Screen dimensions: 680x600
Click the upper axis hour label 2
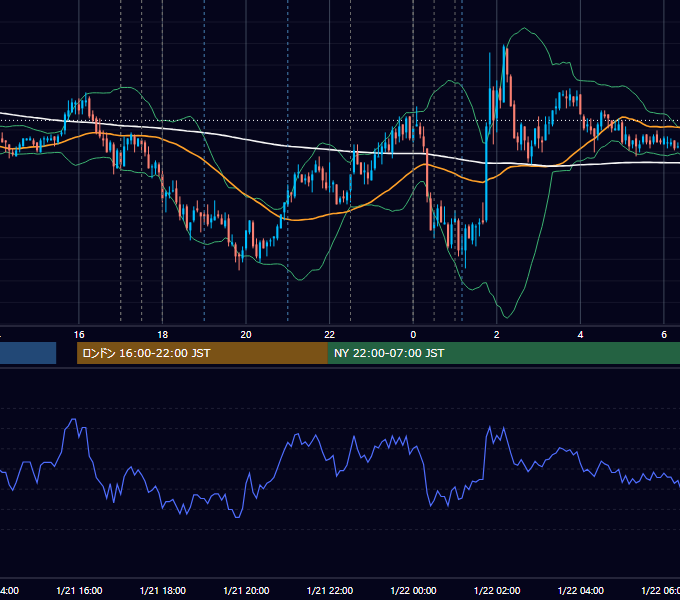click(497, 335)
